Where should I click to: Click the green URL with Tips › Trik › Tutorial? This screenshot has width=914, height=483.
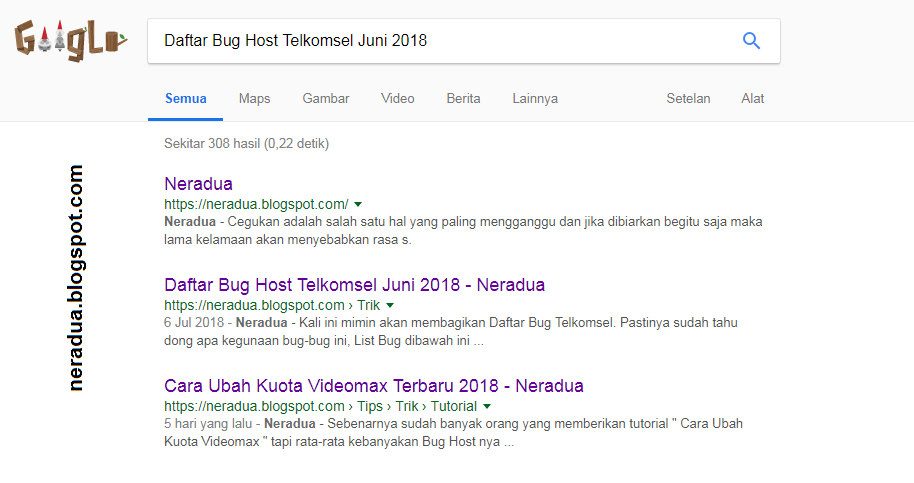pyautogui.click(x=321, y=406)
